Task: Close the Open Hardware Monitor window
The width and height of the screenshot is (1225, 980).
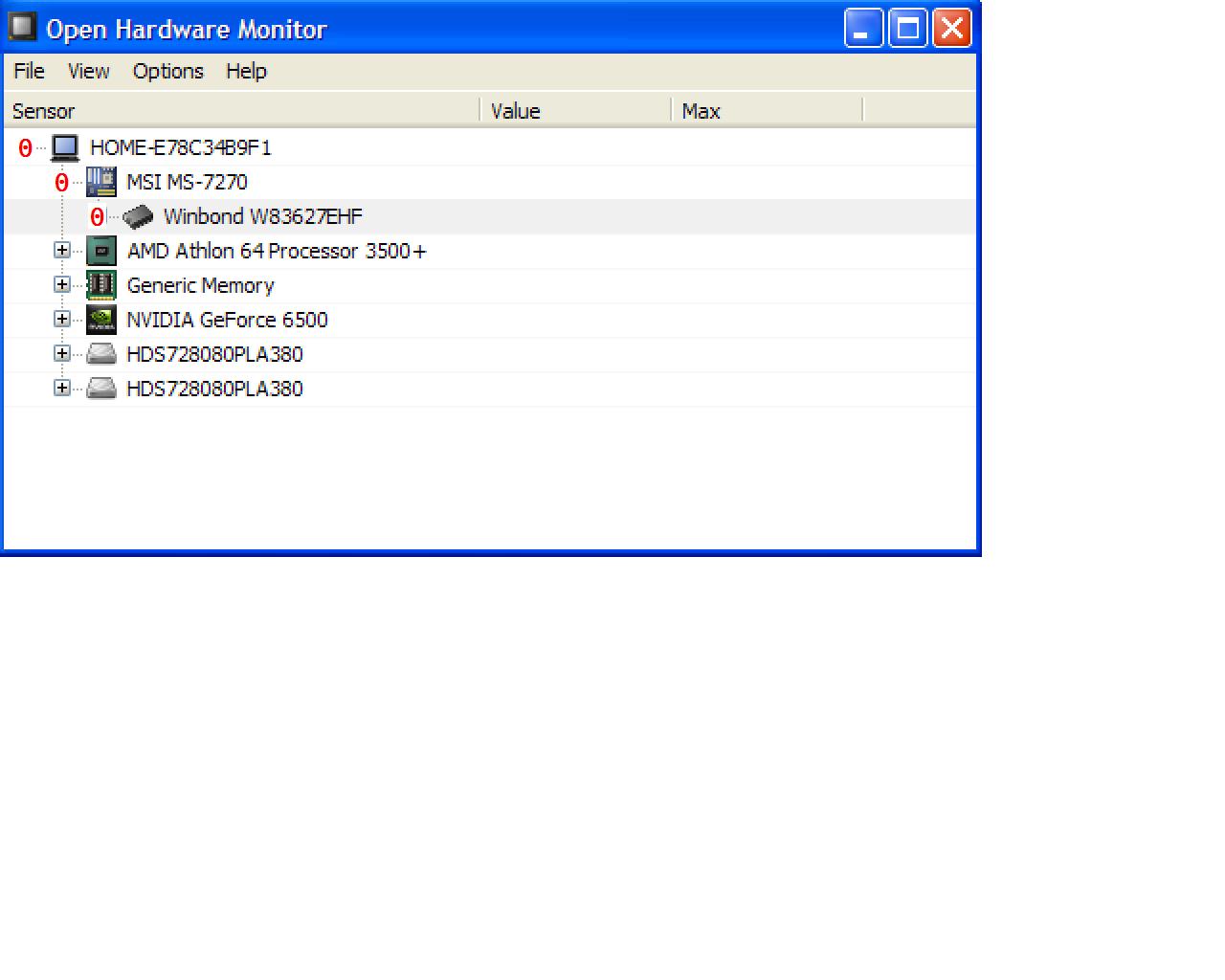Action: point(952,28)
